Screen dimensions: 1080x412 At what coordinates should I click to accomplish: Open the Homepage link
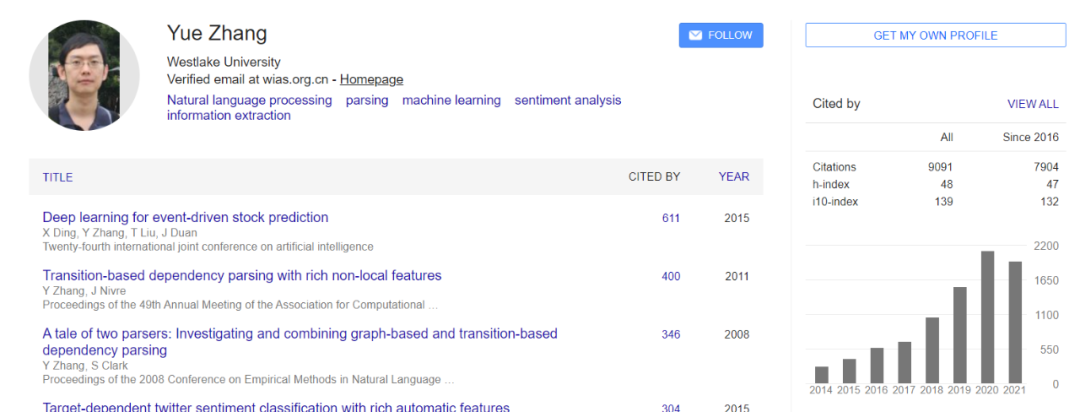point(371,79)
